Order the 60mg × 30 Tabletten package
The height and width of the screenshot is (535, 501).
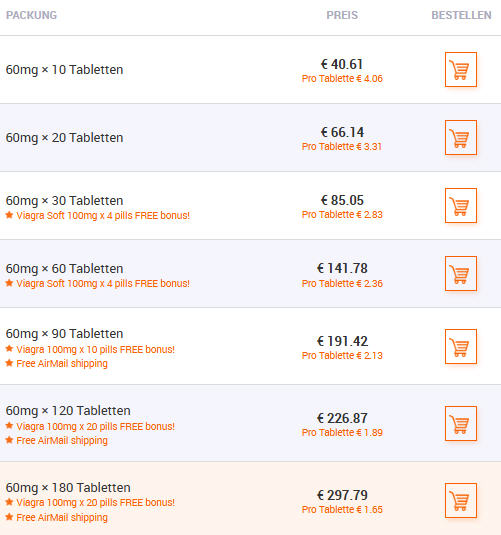tap(461, 205)
